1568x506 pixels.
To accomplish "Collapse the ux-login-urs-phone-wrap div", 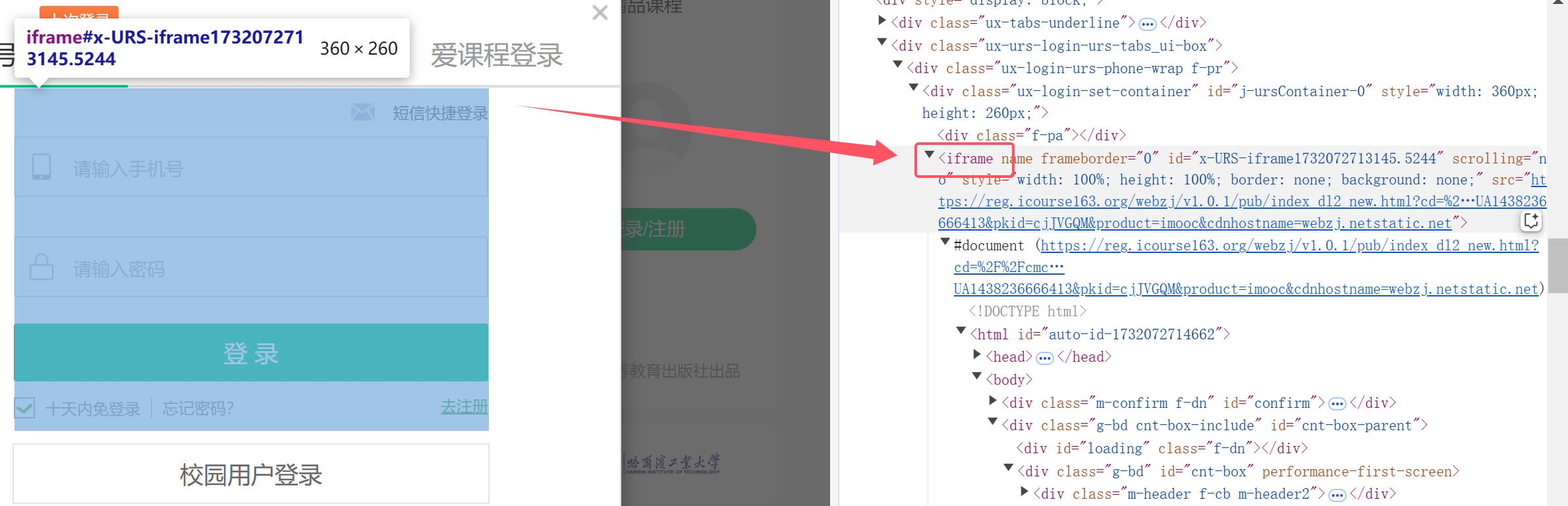I will (x=898, y=65).
